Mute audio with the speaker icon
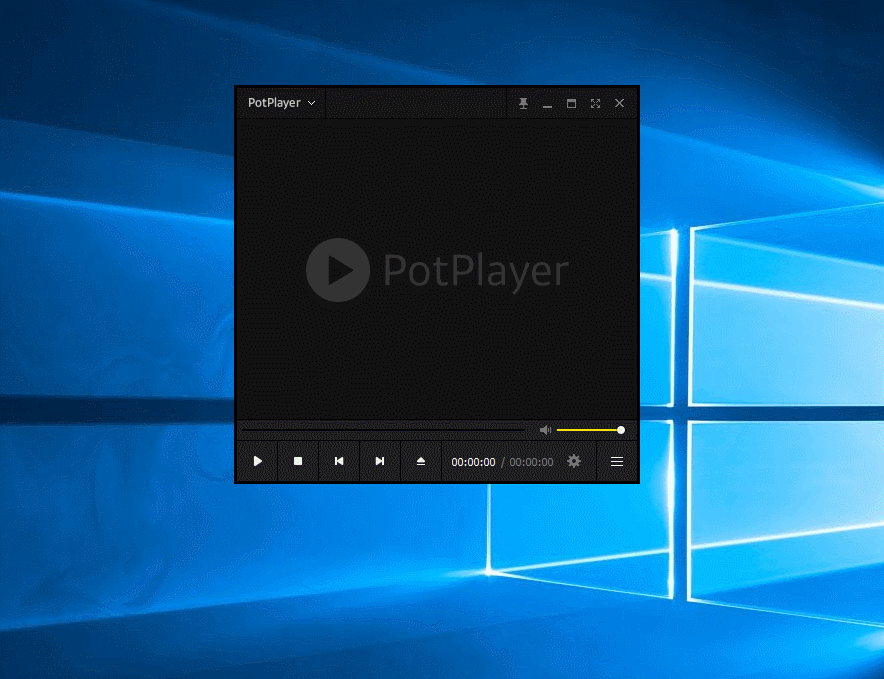Screen dimensions: 884x679 [545, 430]
